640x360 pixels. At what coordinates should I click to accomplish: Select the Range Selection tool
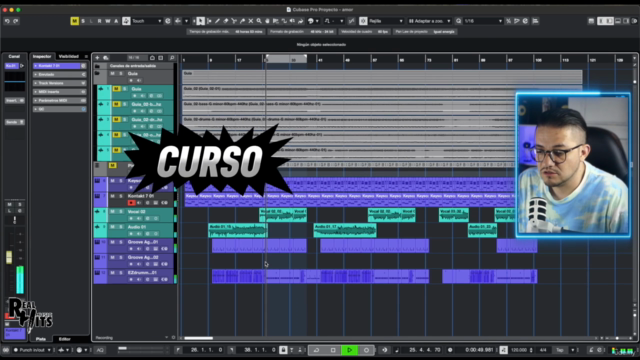click(209, 21)
